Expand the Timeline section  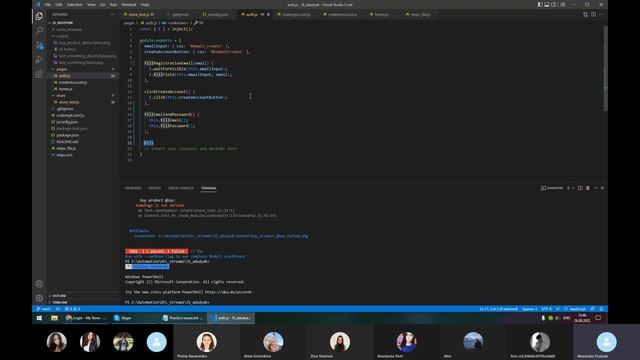83,302
